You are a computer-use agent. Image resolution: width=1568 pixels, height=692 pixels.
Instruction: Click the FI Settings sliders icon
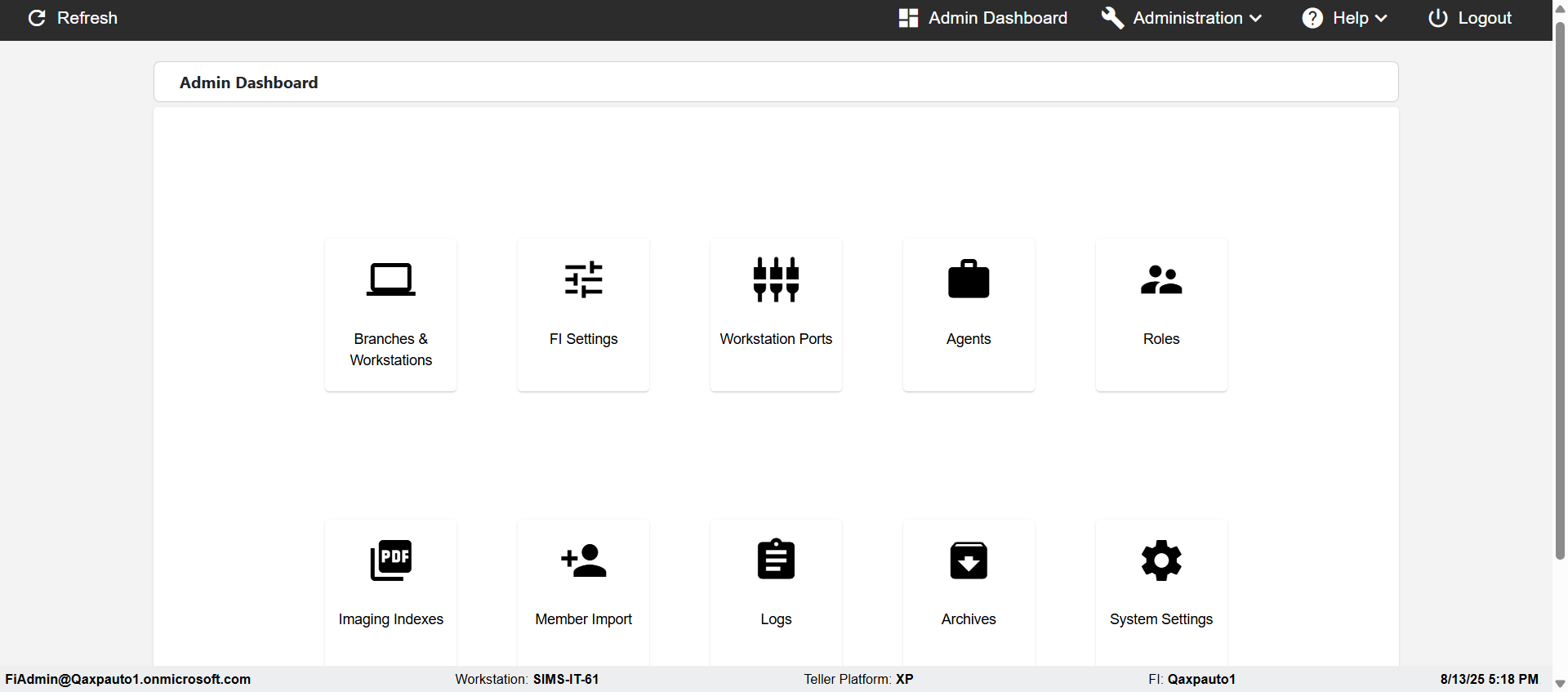tap(584, 279)
